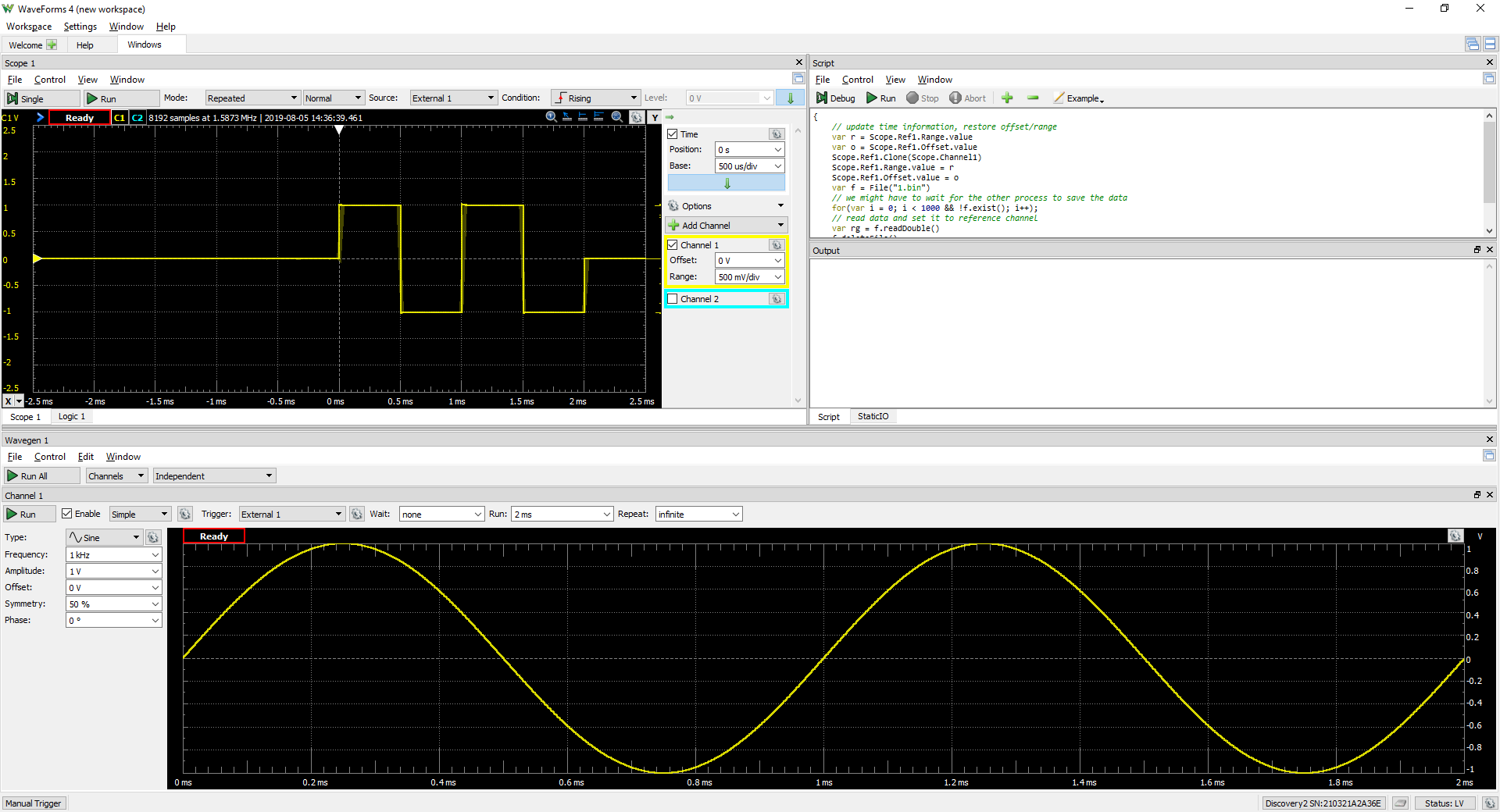Viewport: 1500px width, 812px height.
Task: Switch to the Logic 1 tab
Action: [72, 417]
